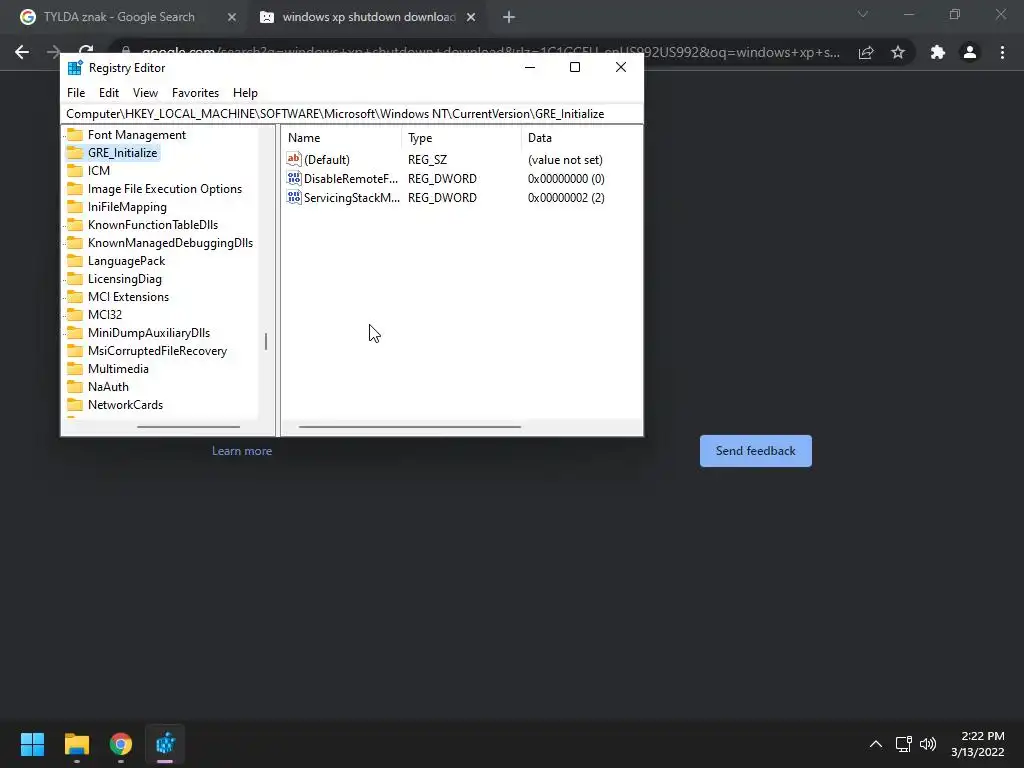Viewport: 1024px width, 768px height.
Task: Select the LanguagePack key
Action: pos(126,261)
